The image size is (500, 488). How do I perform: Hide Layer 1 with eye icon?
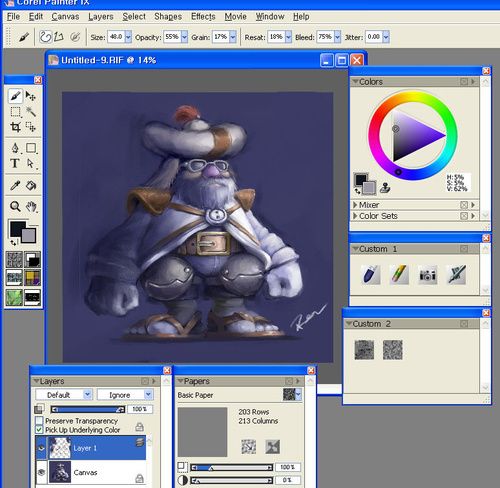click(41, 448)
